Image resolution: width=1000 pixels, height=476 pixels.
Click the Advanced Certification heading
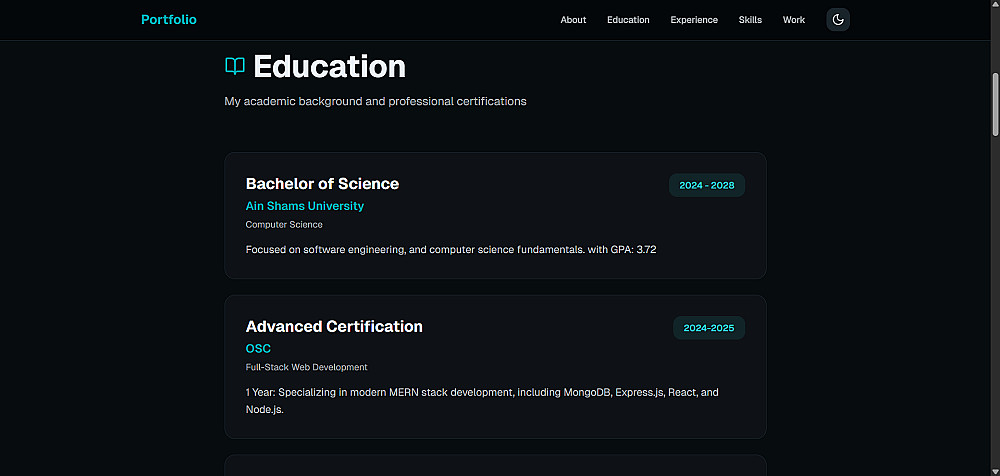334,327
